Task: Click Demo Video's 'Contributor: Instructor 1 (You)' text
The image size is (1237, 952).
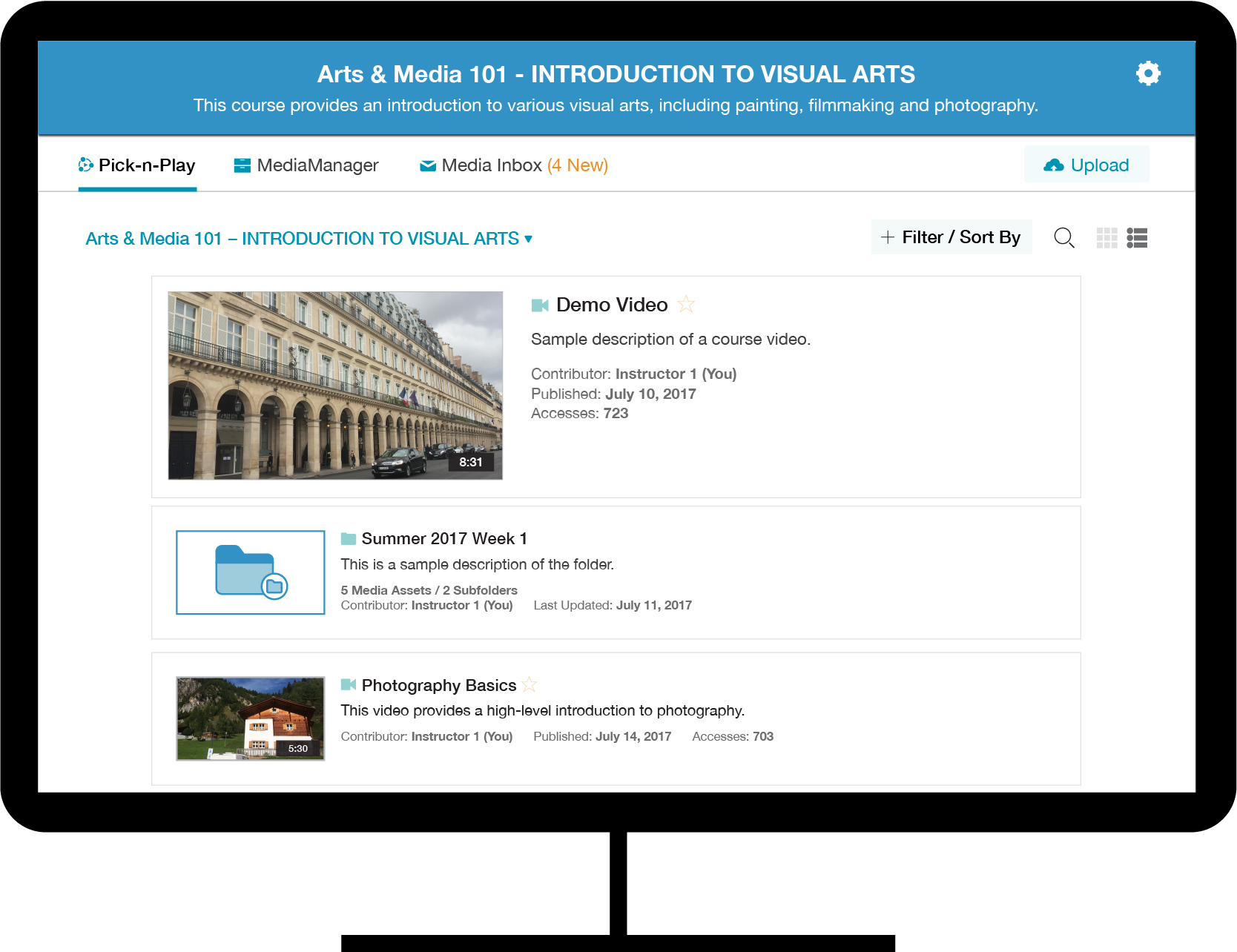Action: 634,374
